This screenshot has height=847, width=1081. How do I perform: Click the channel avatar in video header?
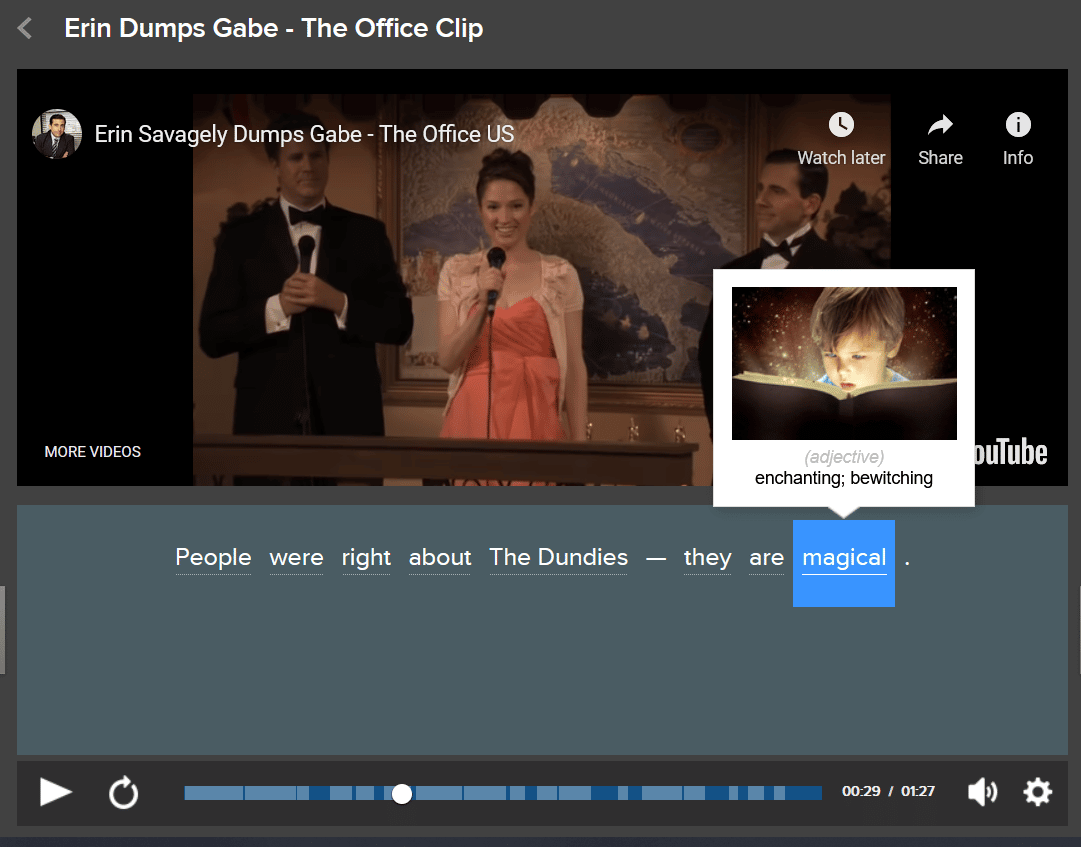coord(56,134)
